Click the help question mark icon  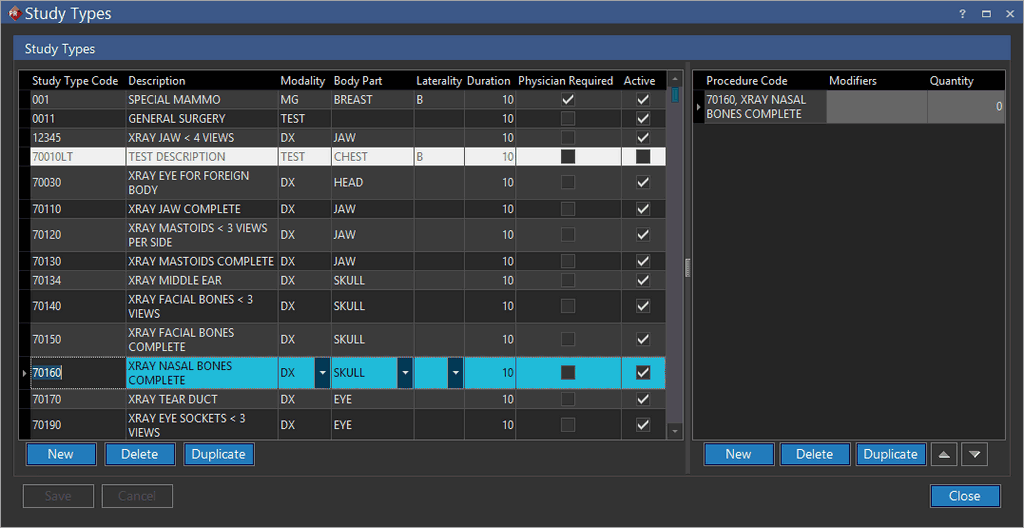click(x=962, y=14)
